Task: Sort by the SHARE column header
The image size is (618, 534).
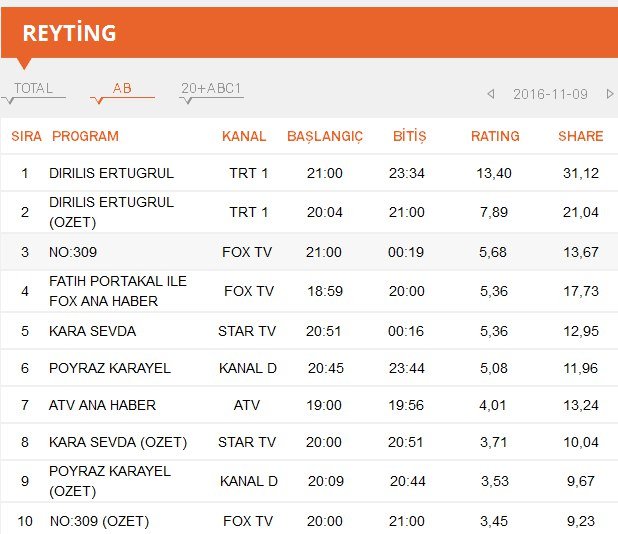Action: (x=581, y=136)
